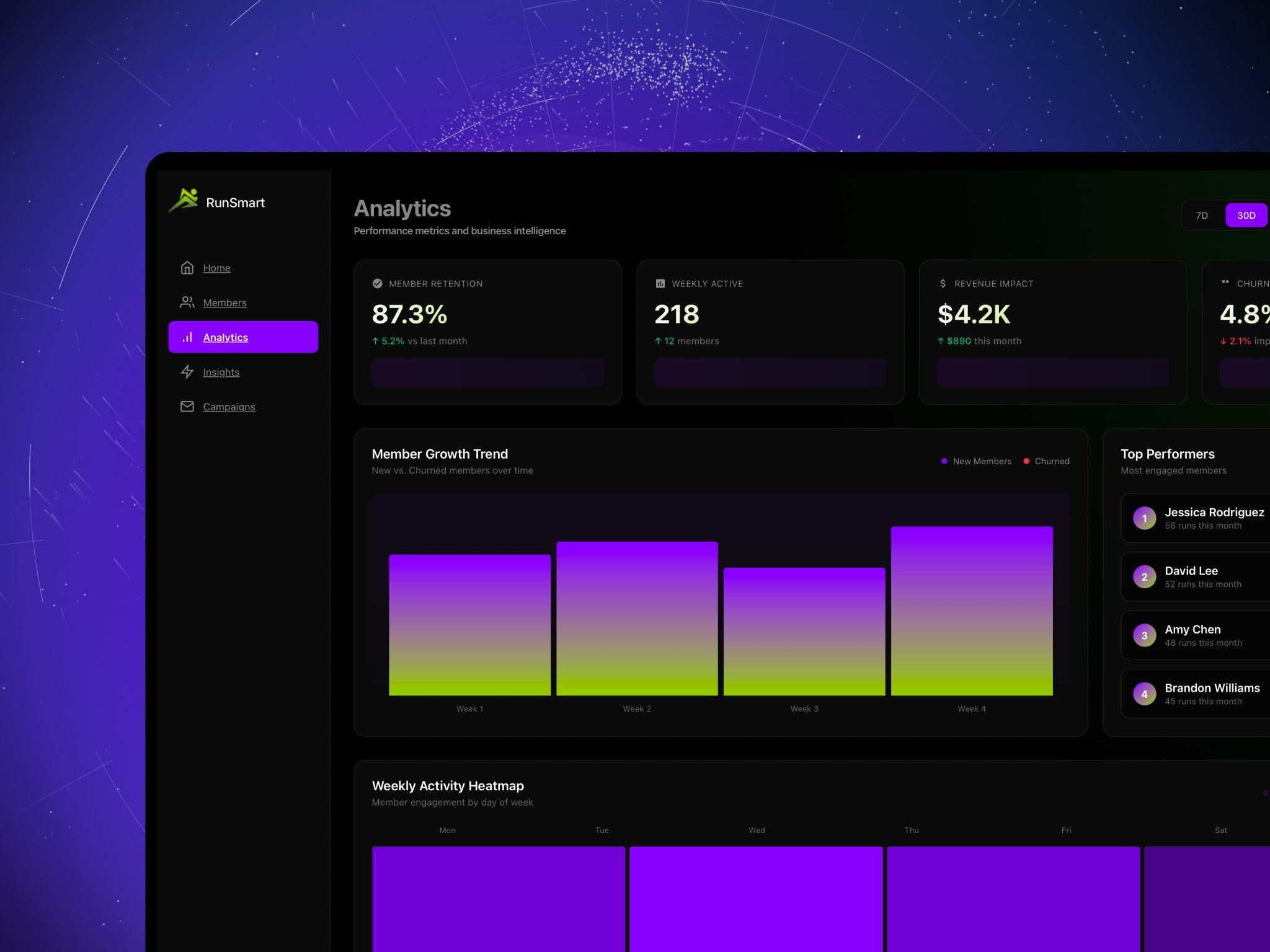The image size is (1270, 952).
Task: Click the Members people icon
Action: (187, 302)
